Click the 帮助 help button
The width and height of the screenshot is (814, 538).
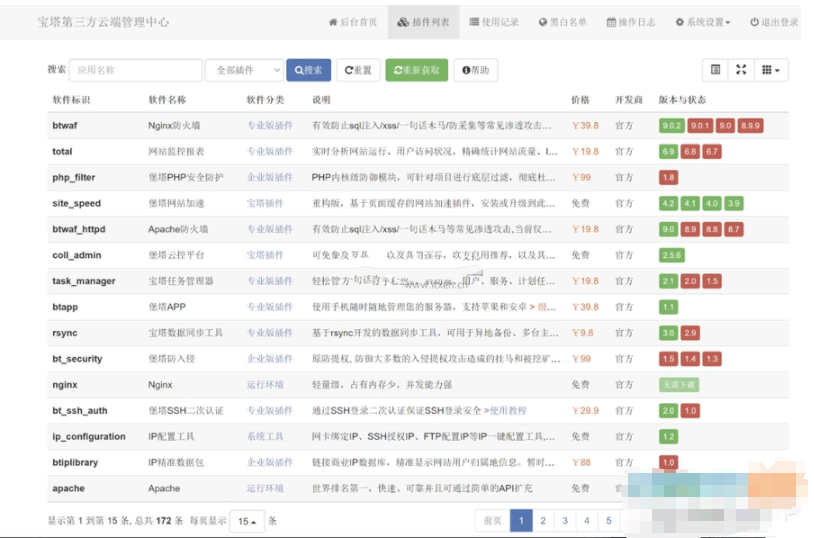[x=475, y=70]
